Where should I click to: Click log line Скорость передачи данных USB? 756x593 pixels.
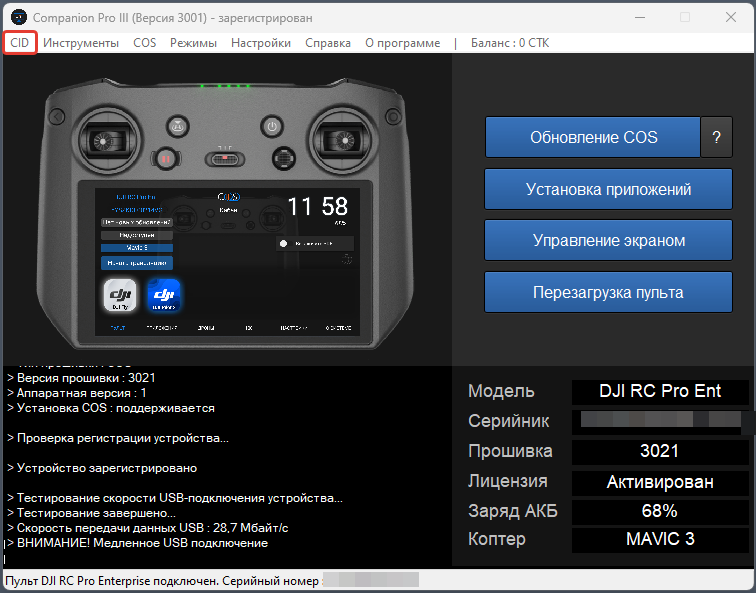(x=148, y=528)
